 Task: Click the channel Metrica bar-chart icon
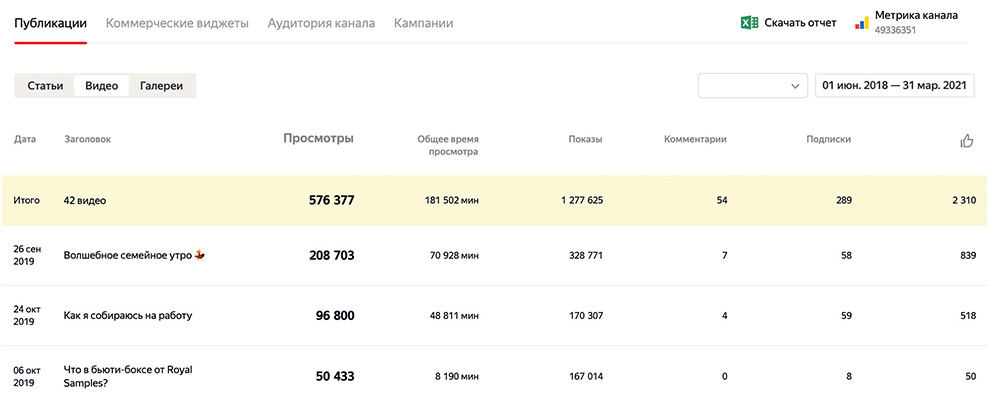point(861,23)
